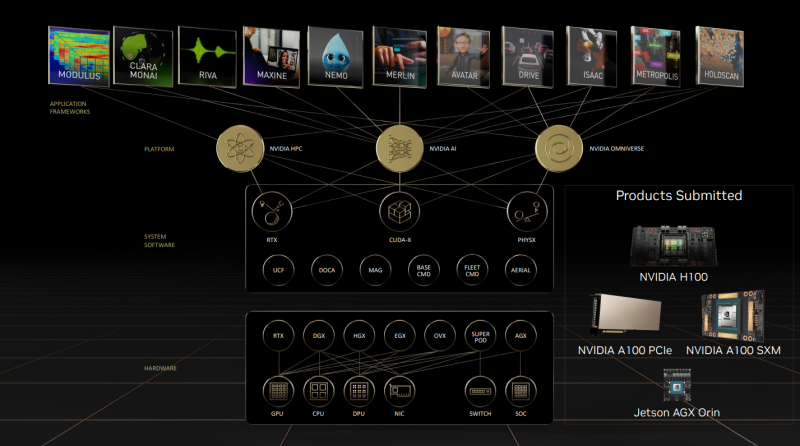The width and height of the screenshot is (800, 446).
Task: Select the RTX system software icon
Action: [272, 212]
